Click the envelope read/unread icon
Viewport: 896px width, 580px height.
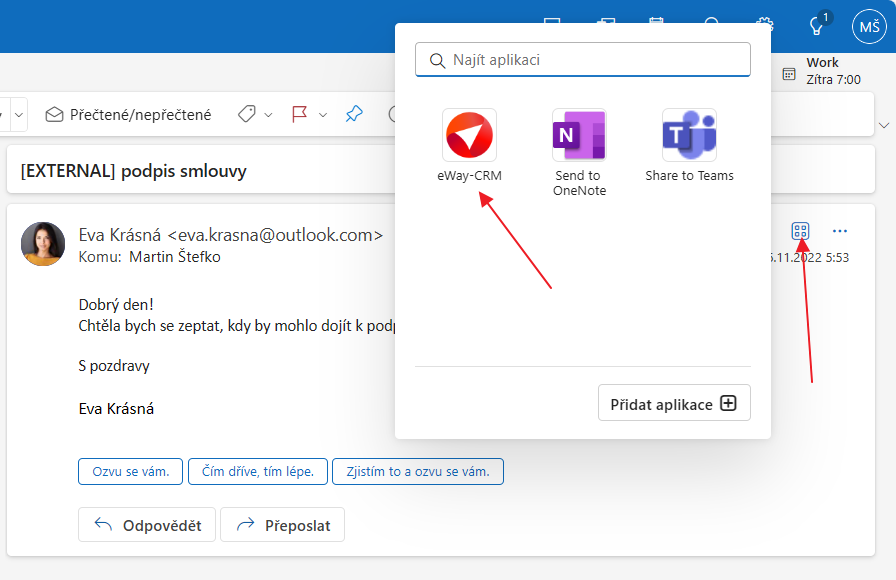pyautogui.click(x=54, y=114)
